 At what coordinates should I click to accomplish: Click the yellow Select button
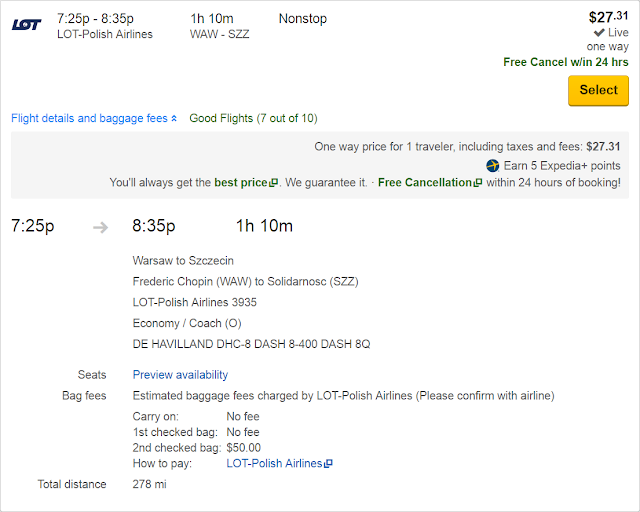pyautogui.click(x=598, y=90)
